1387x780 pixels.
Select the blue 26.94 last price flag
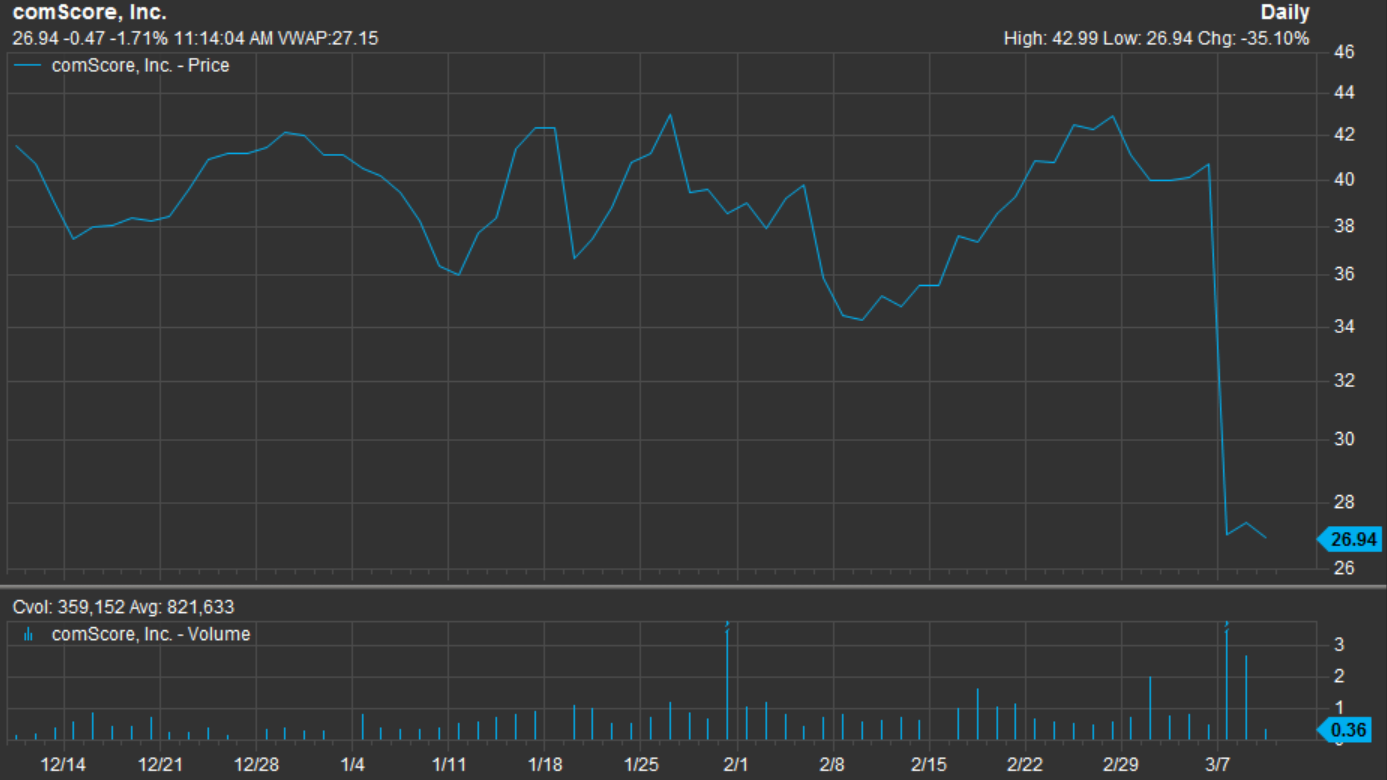1350,540
